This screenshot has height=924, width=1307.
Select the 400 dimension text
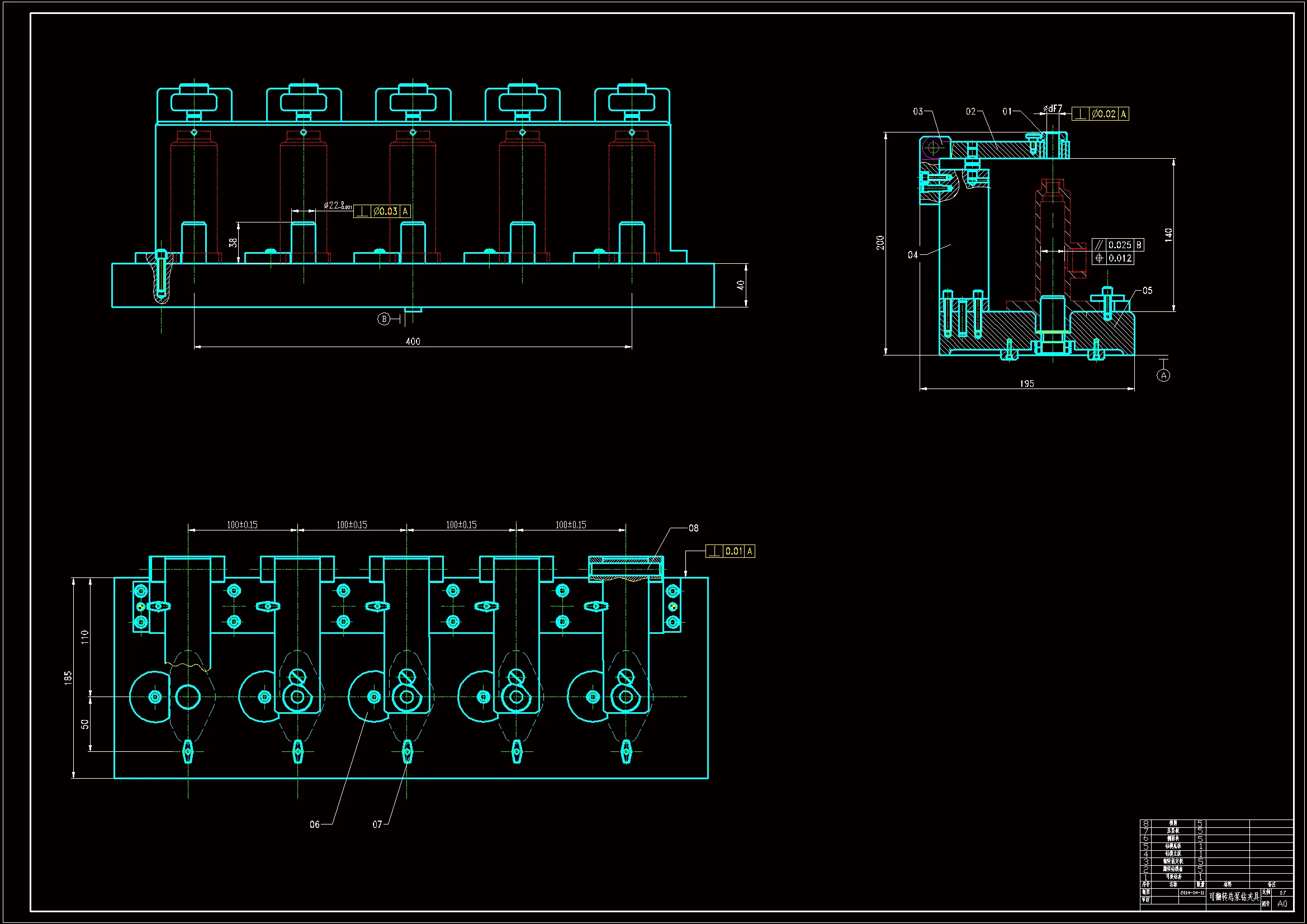(x=413, y=341)
